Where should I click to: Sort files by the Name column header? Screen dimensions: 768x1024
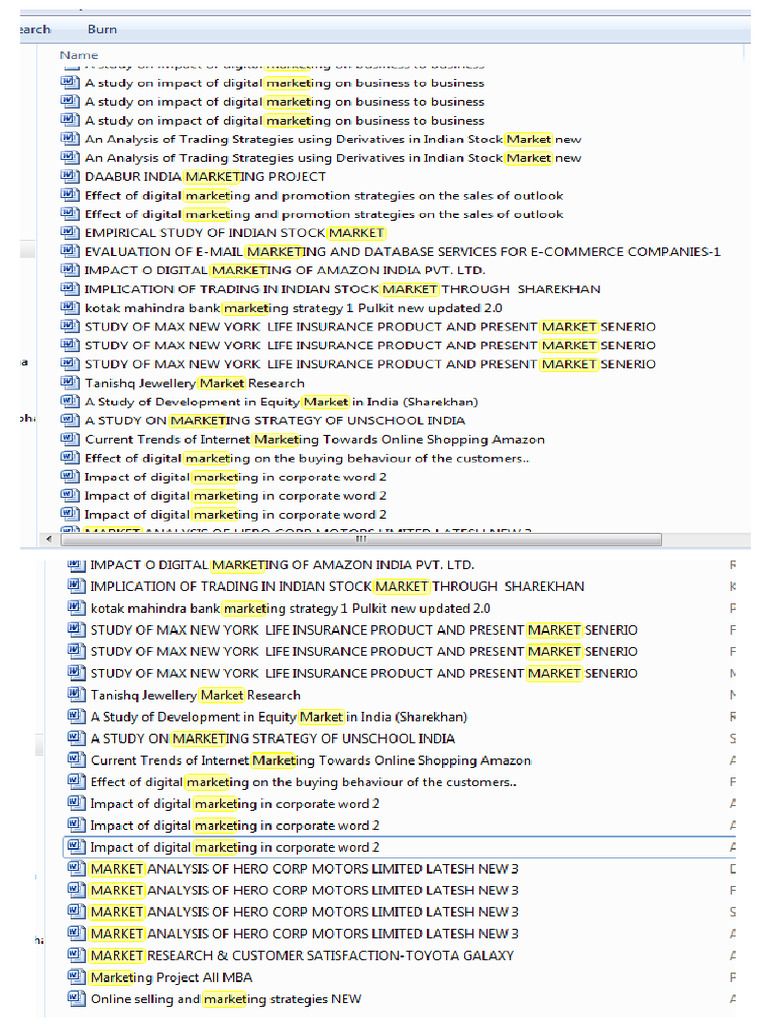coord(79,56)
